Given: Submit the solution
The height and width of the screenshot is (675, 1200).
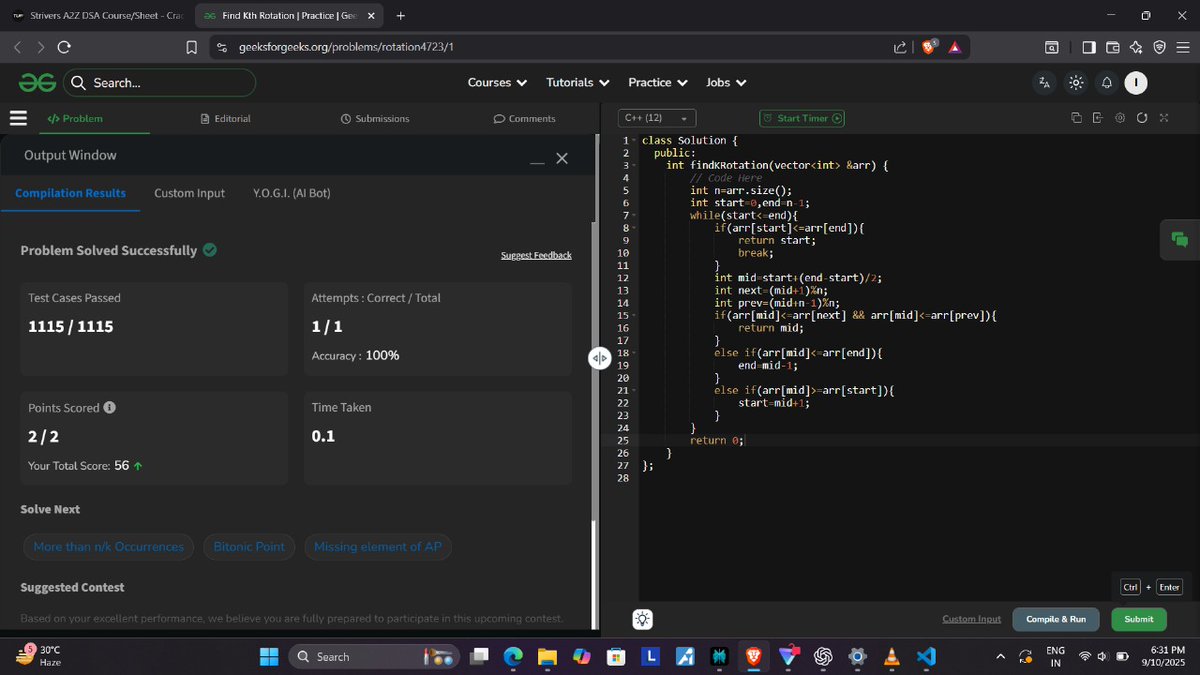Looking at the screenshot, I should [1138, 619].
